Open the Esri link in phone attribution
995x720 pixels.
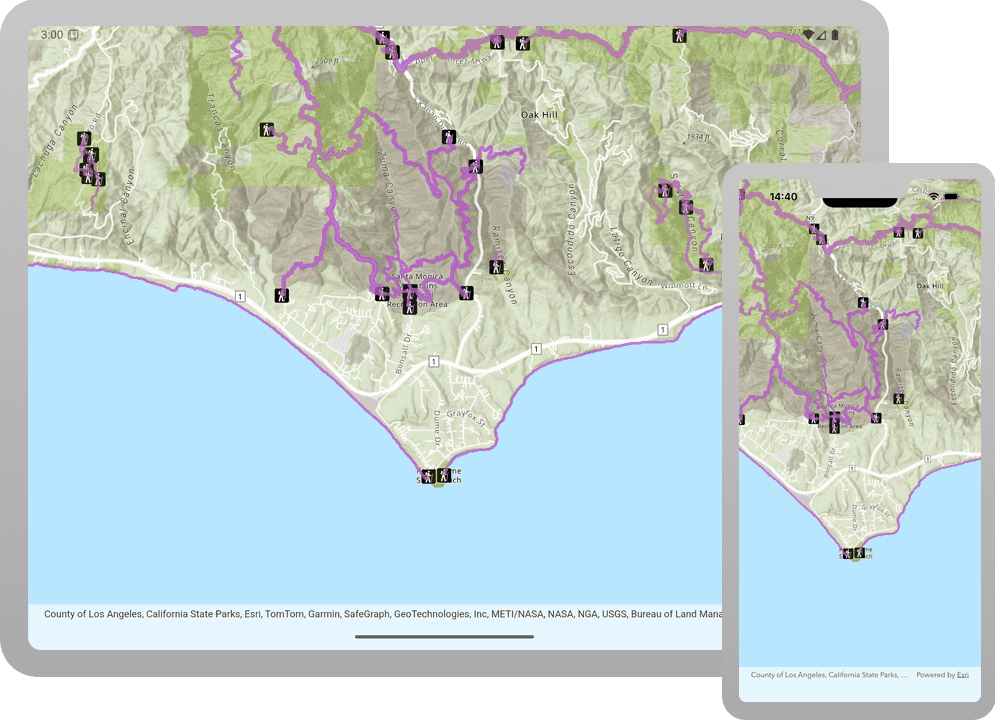[x=962, y=675]
